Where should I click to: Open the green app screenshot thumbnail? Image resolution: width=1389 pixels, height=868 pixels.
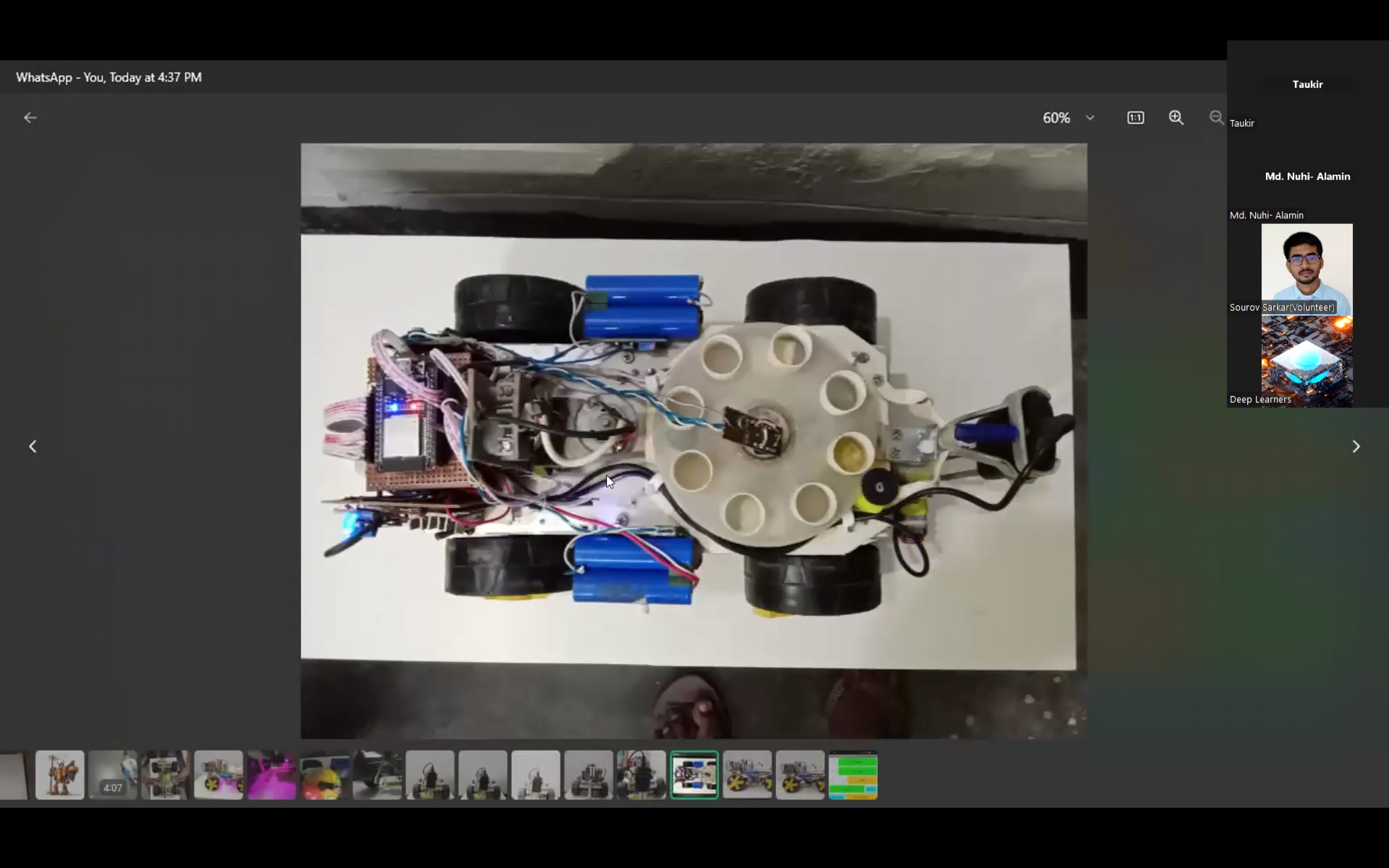853,775
